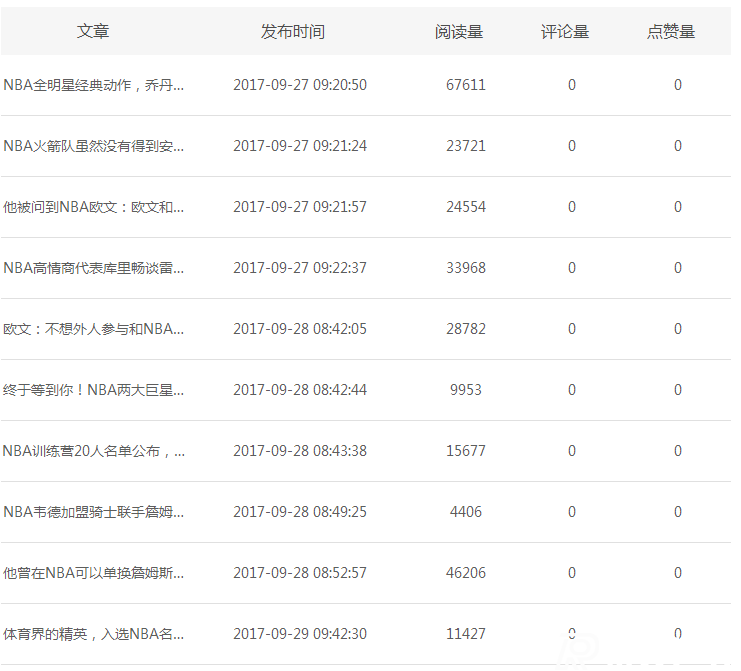Click the 文章 column header
Viewport: 741px width, 671px height.
[x=93, y=32]
